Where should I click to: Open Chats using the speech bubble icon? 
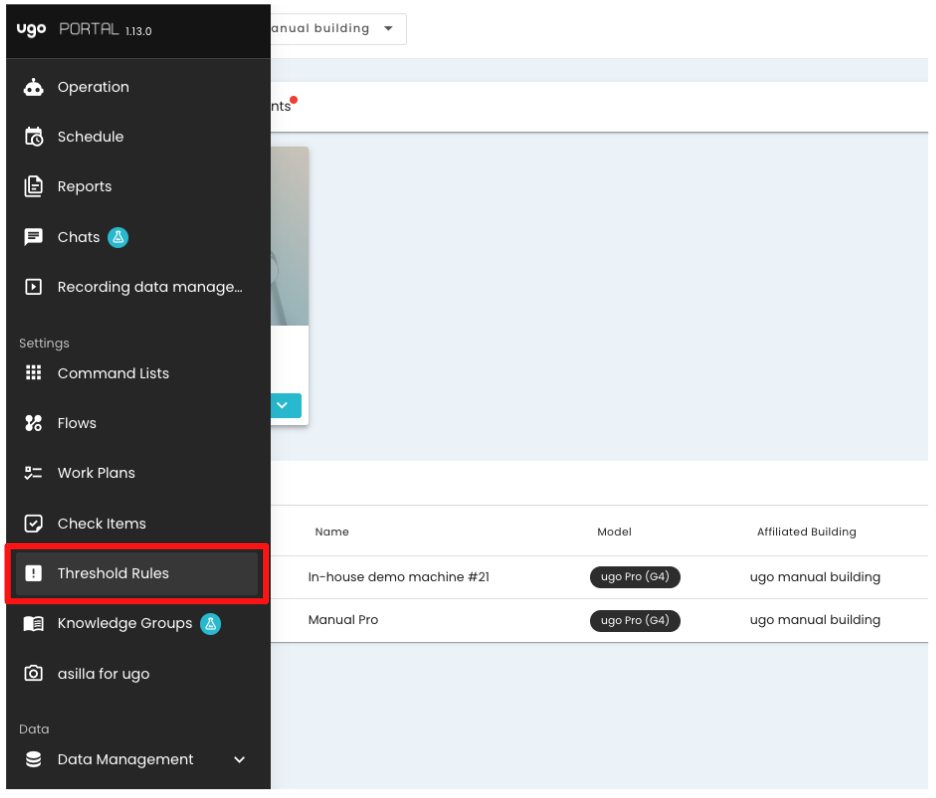(x=33, y=237)
